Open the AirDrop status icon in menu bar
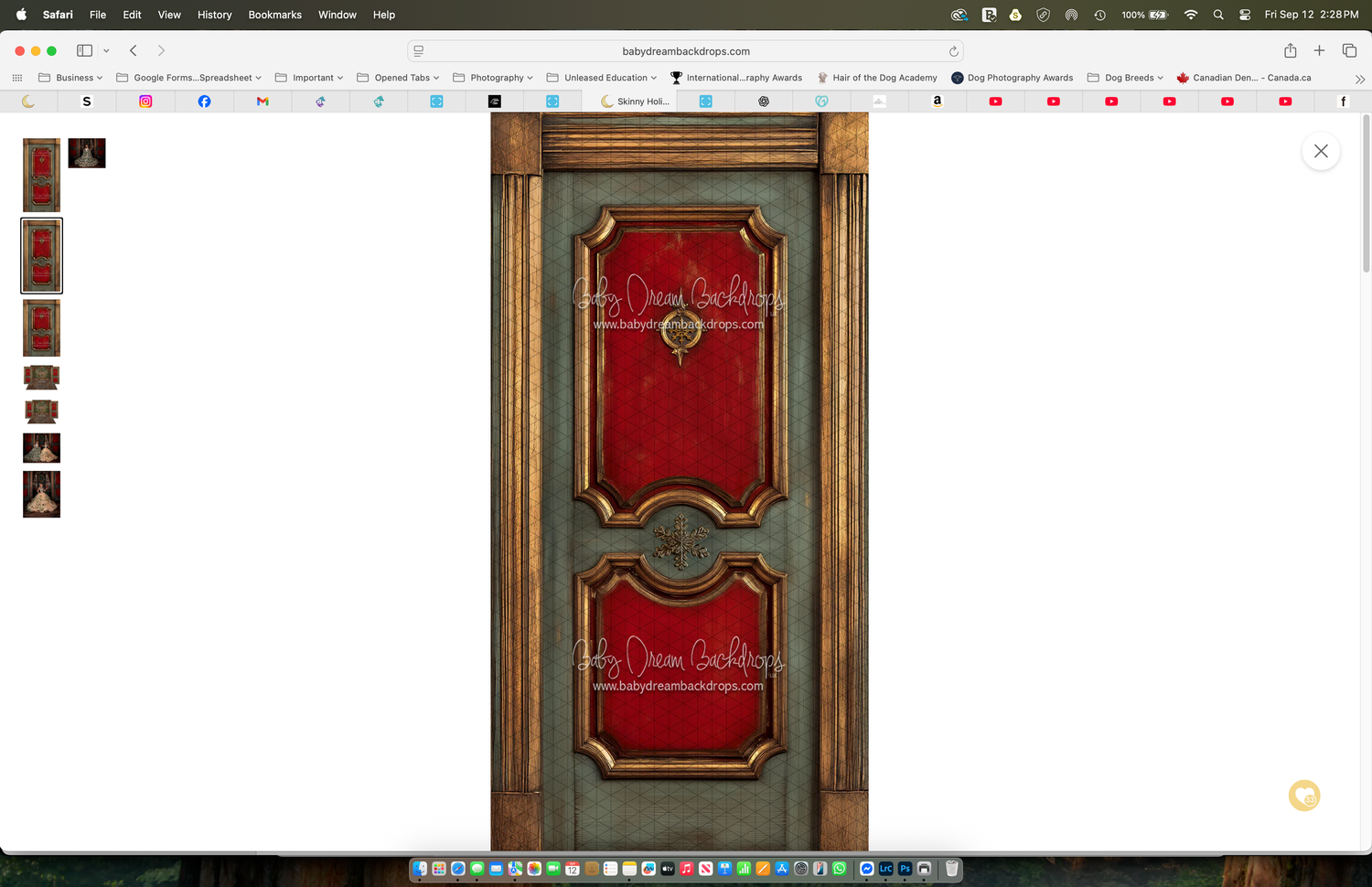The width and height of the screenshot is (1372, 887). click(1071, 15)
